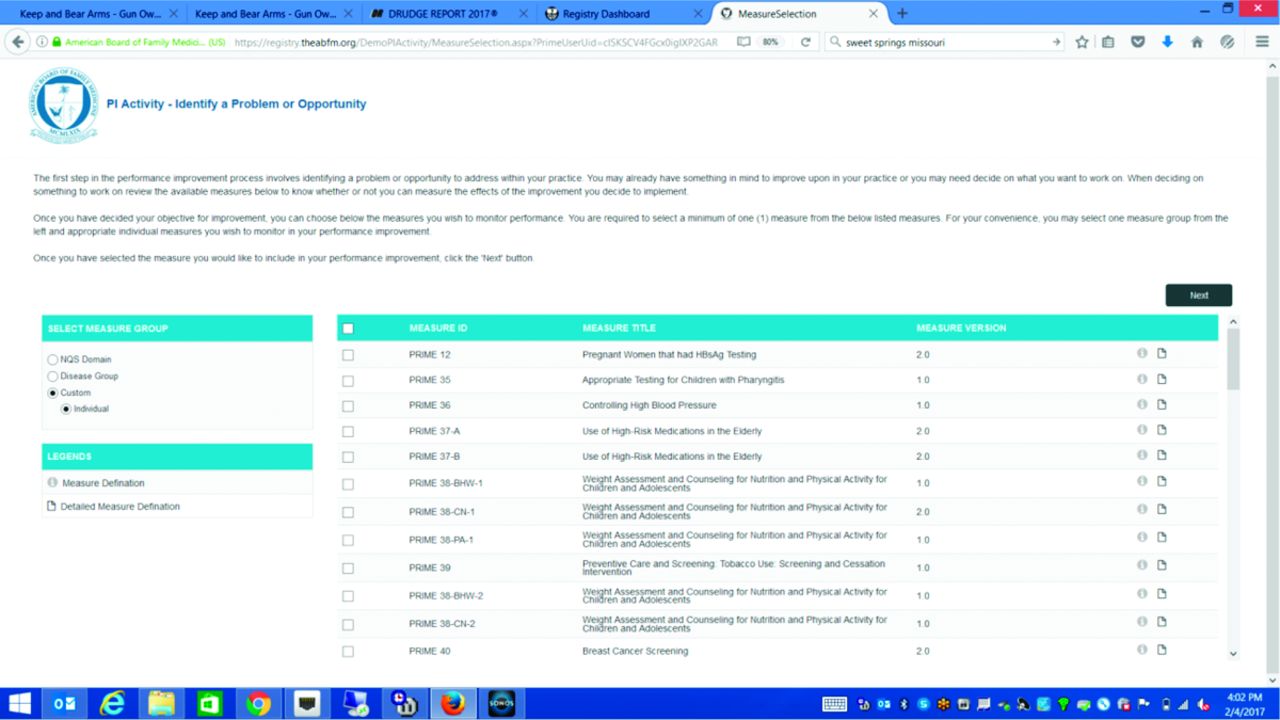The height and width of the screenshot is (720, 1280).
Task: Select Individual radio button
Action: coord(66,409)
